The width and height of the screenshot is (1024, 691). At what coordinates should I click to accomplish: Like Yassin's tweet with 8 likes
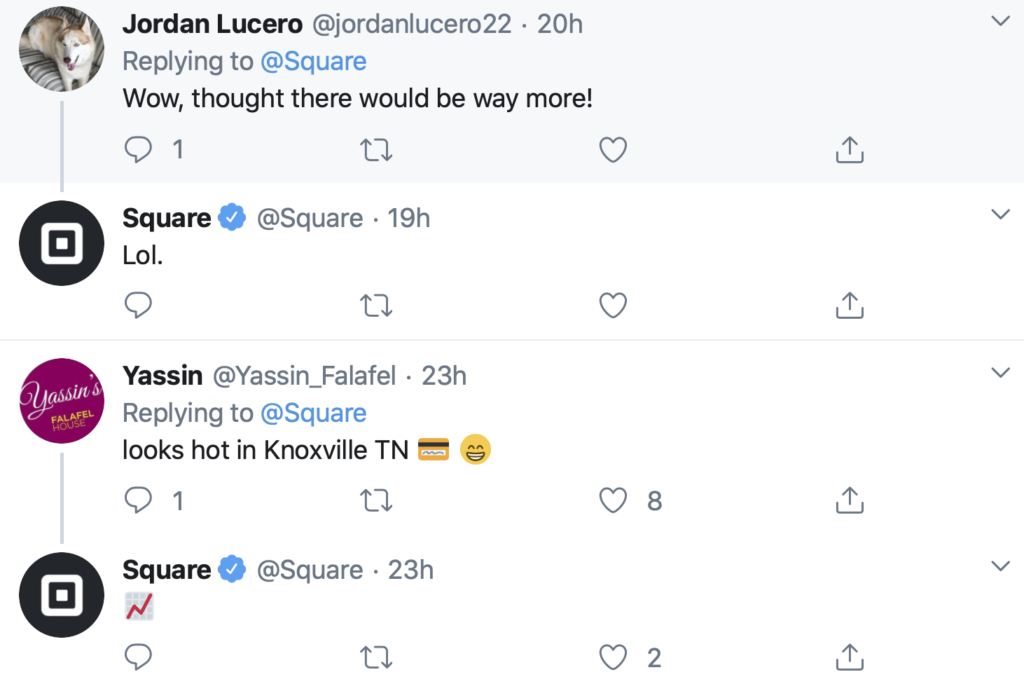(x=612, y=500)
